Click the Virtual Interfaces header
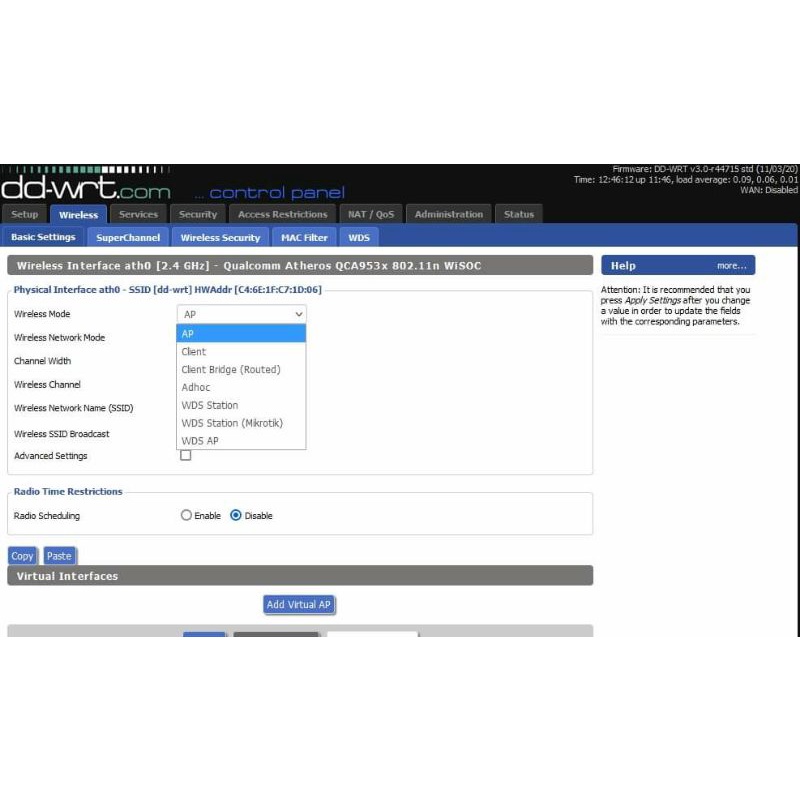 tap(300, 576)
